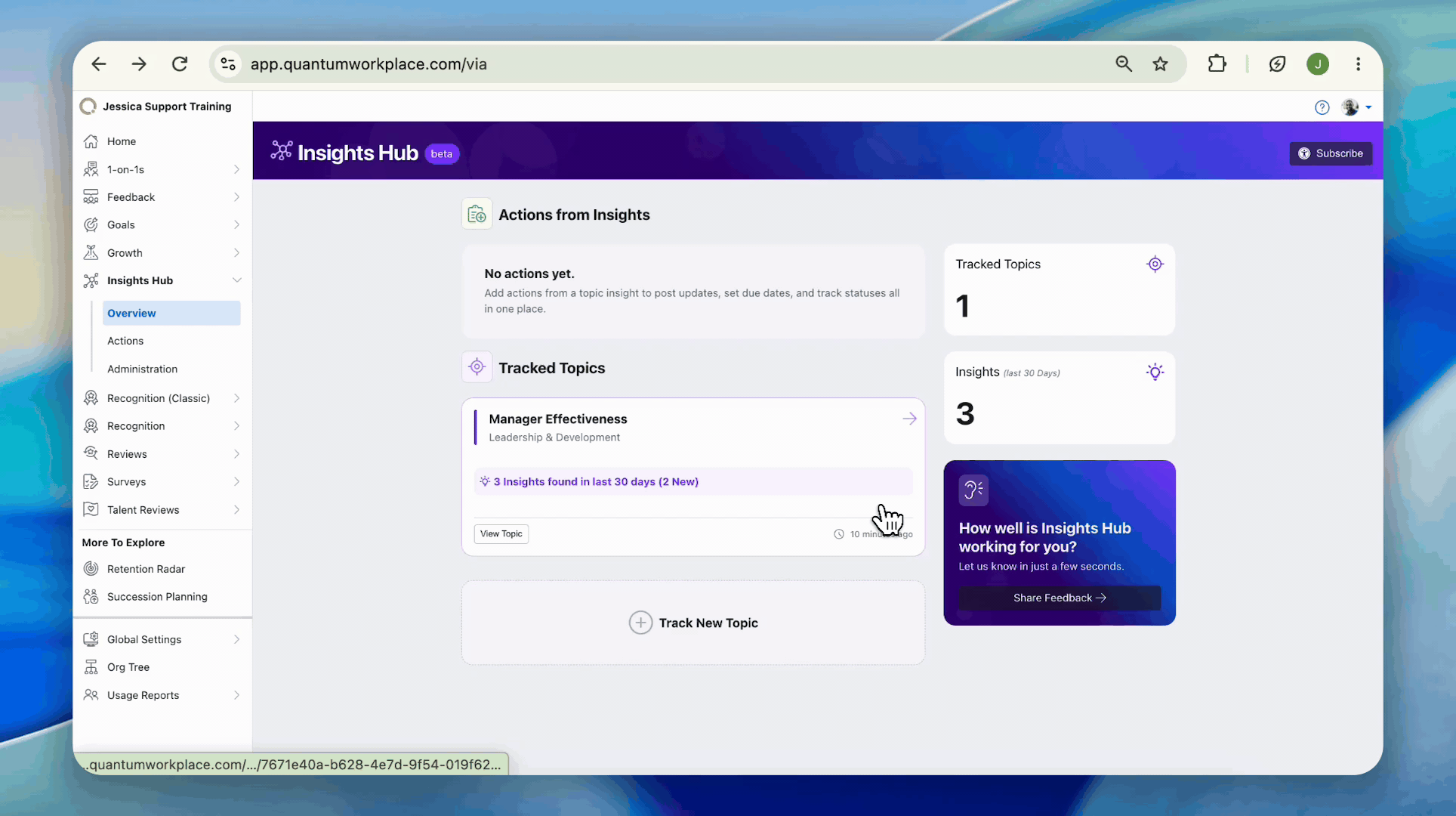Open Home in the sidebar
Screen dimensions: 1456x816
point(122,141)
